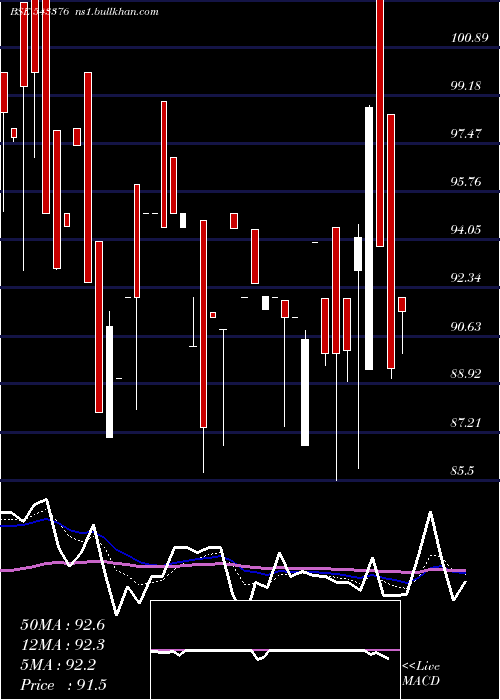The image size is (500, 700).
Task: Select the 5MA : 92.2 value
Action: [58, 665]
